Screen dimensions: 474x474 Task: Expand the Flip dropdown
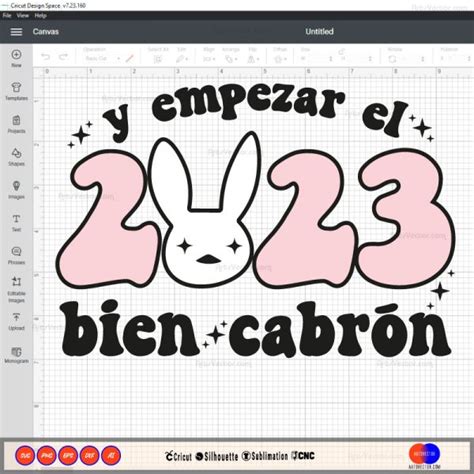coord(253,59)
